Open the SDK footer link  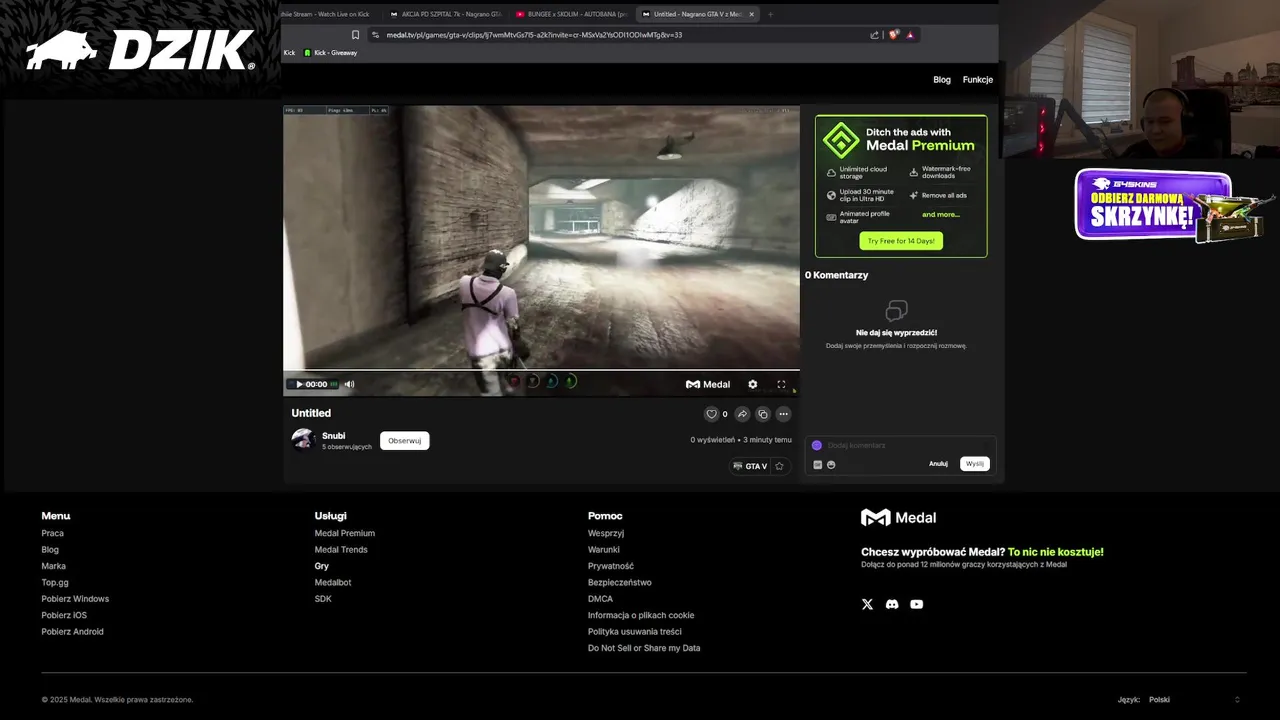(x=323, y=599)
